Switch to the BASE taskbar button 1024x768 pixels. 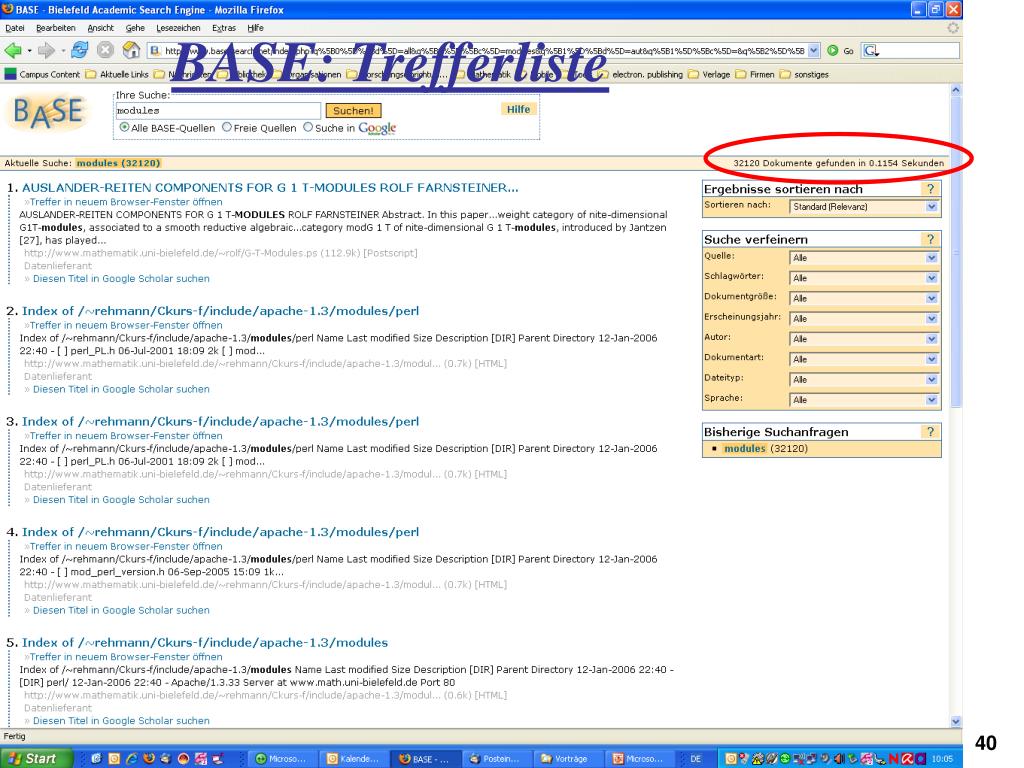[x=424, y=759]
